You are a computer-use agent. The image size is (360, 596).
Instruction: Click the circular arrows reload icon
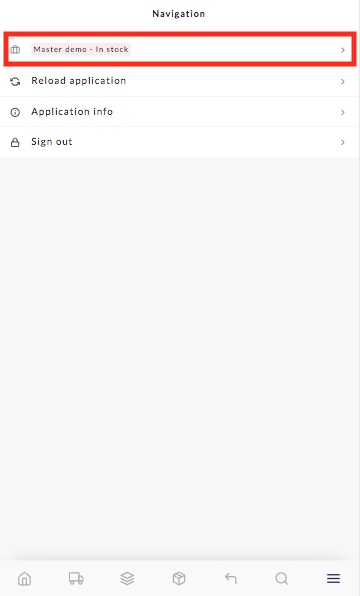[15, 81]
